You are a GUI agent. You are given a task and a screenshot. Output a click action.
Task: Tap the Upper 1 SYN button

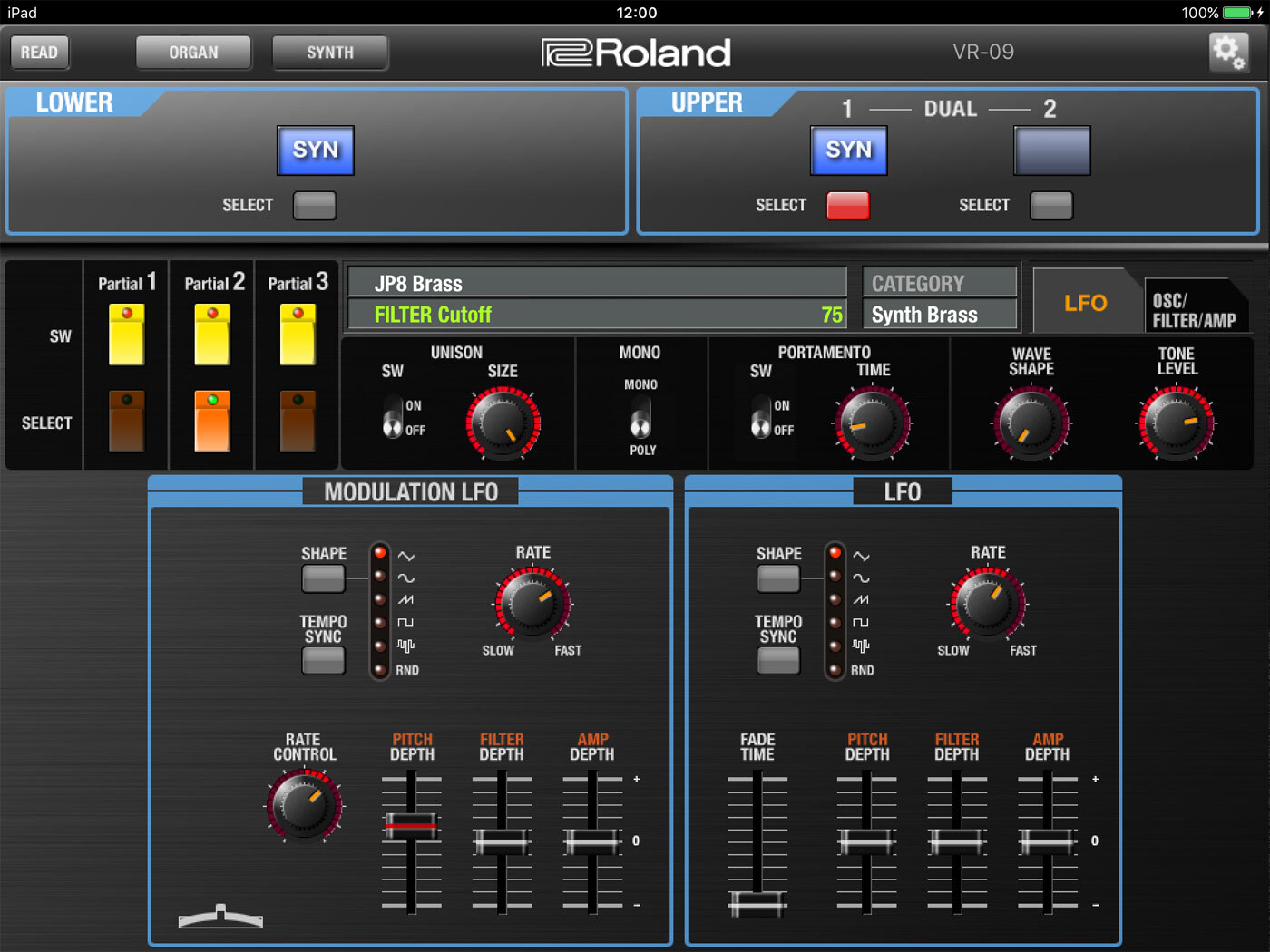(849, 151)
